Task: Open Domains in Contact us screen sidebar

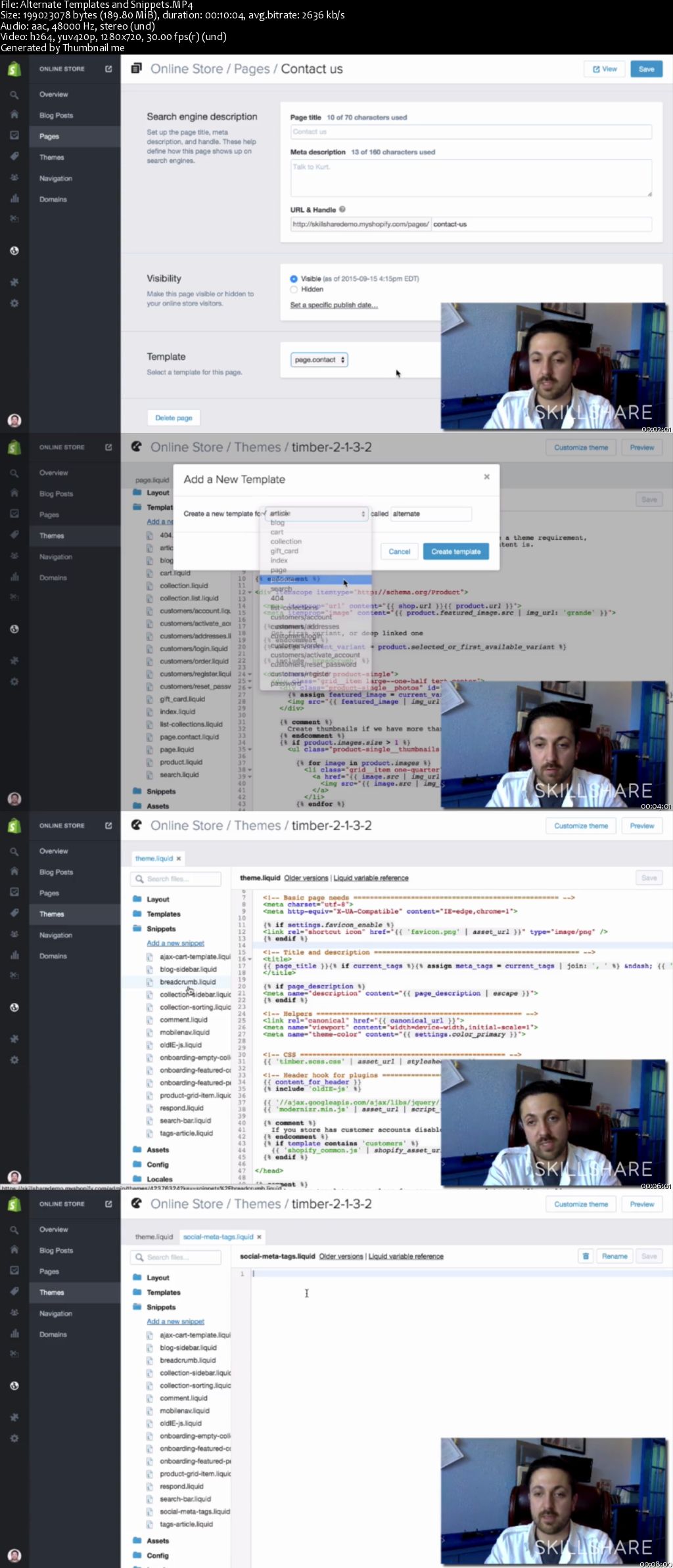Action: click(53, 199)
